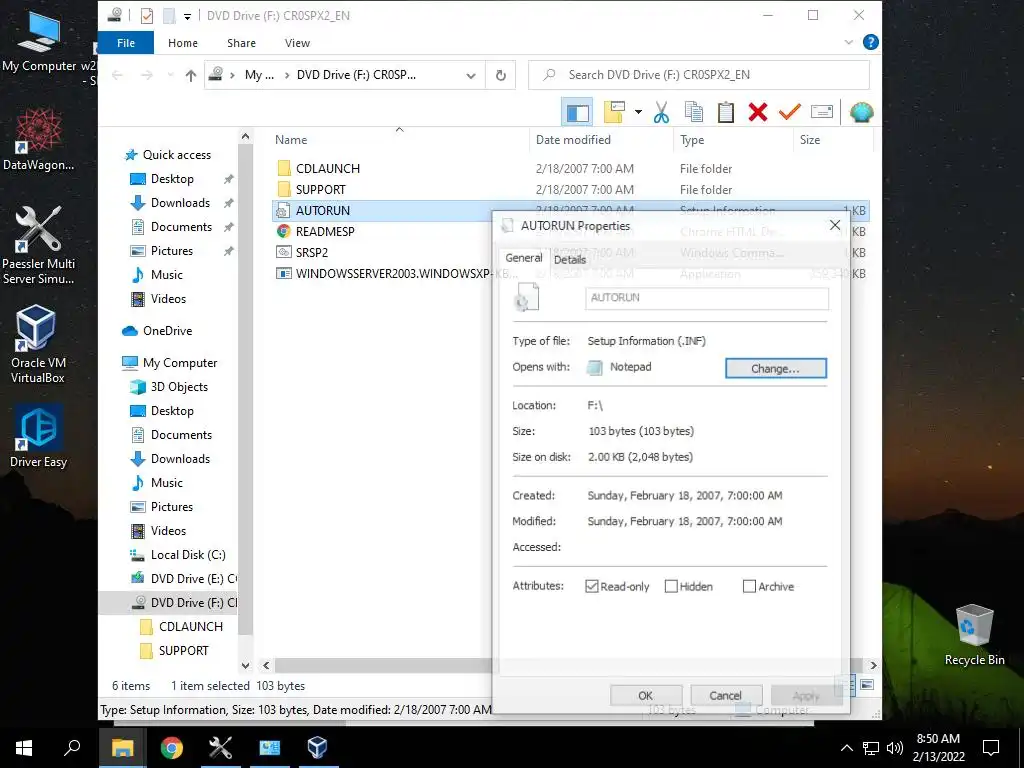
Task: Open the Windows Start menu
Action: [24, 747]
